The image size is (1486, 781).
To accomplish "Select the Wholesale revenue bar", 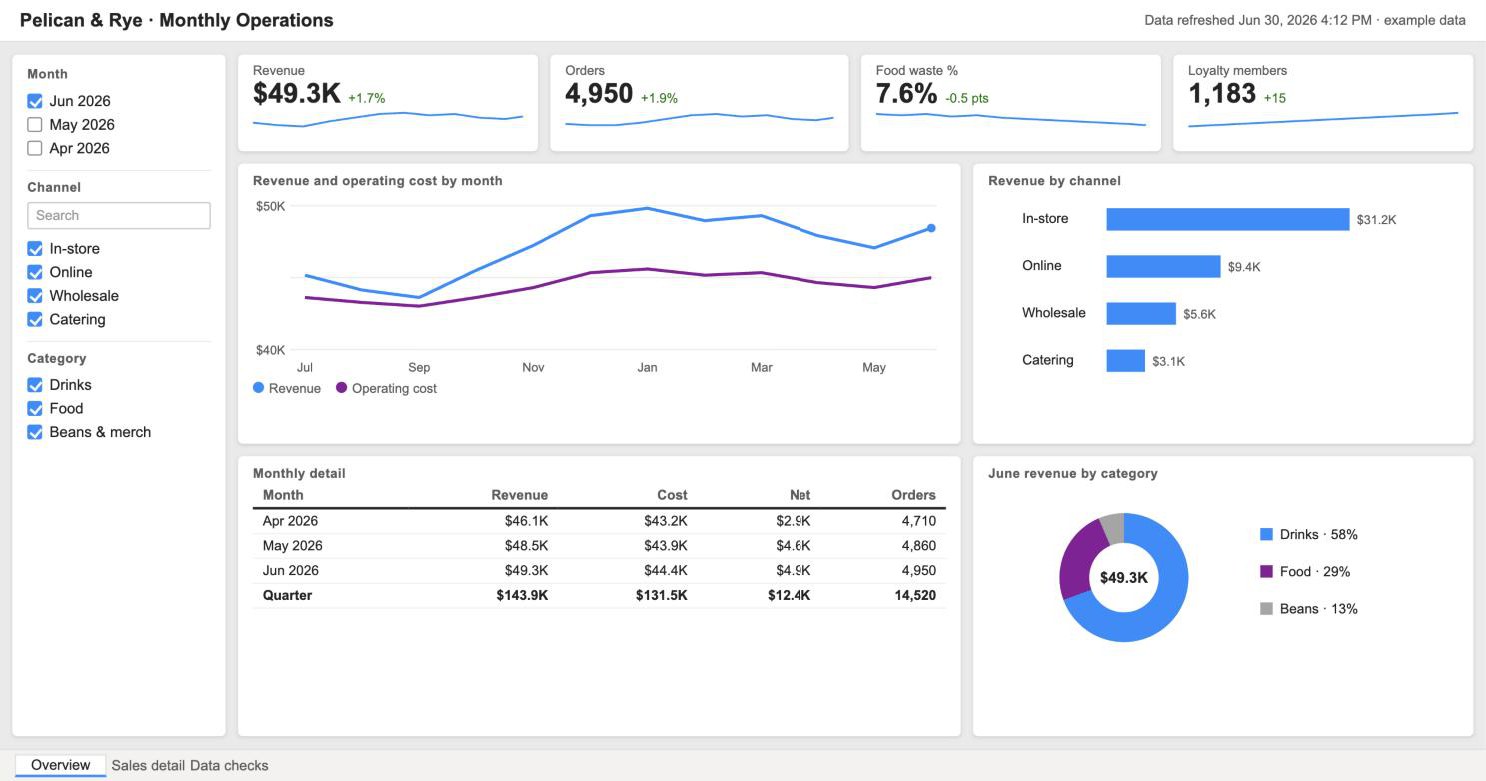I will pyautogui.click(x=1141, y=313).
